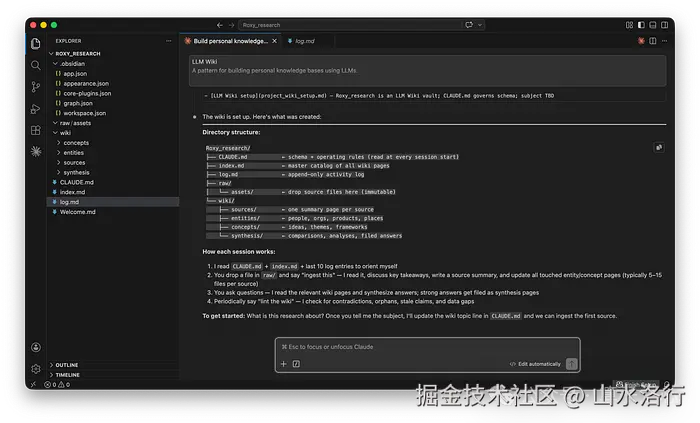Add attachment with plus icon in chat
Viewport: 700px width, 423px height.
(x=283, y=364)
